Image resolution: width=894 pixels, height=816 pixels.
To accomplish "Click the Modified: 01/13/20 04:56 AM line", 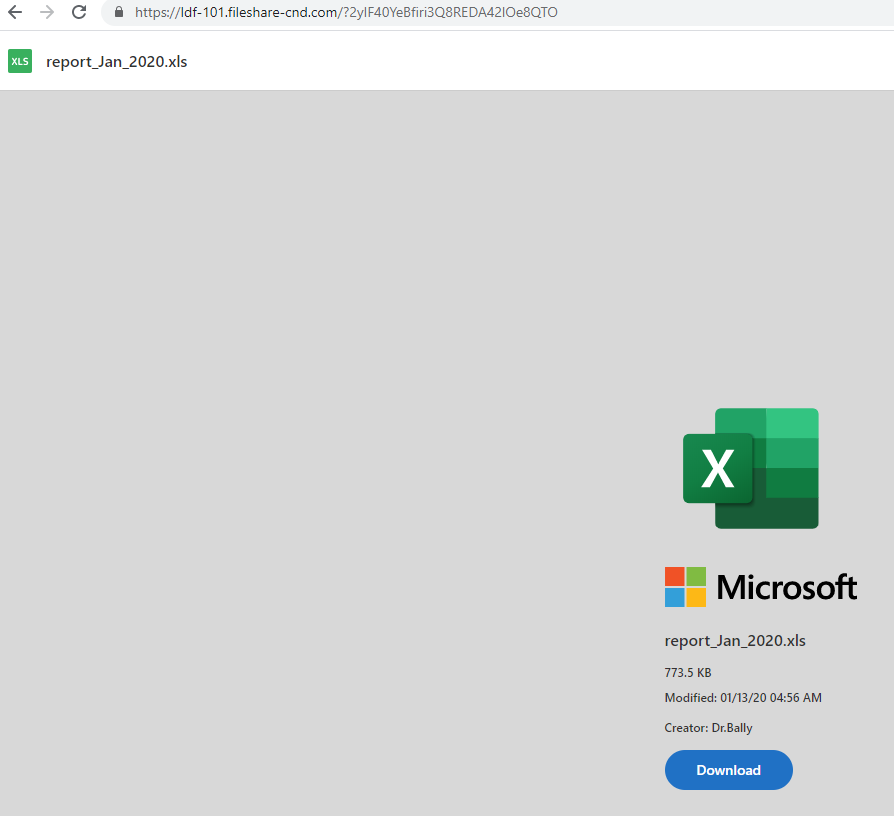I will [743, 698].
